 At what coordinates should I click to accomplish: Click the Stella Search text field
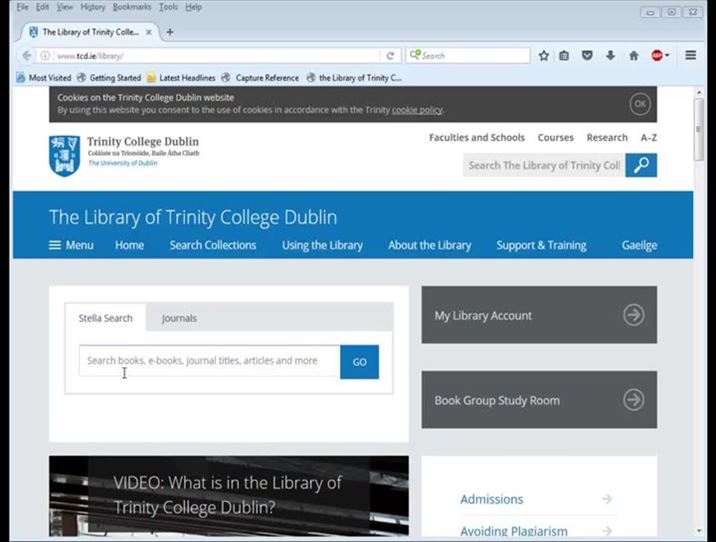tap(209, 361)
